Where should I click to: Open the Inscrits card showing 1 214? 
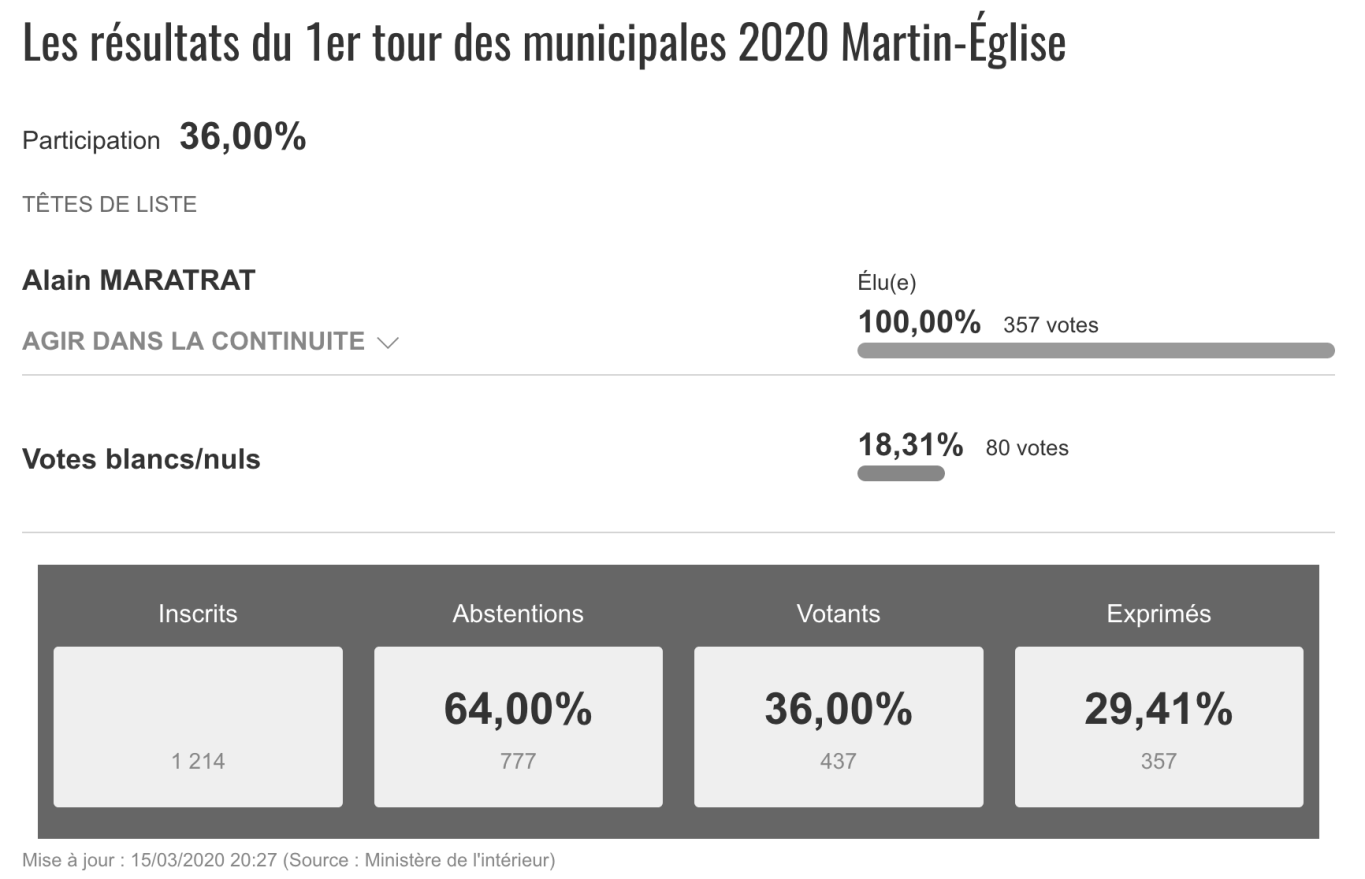click(198, 726)
